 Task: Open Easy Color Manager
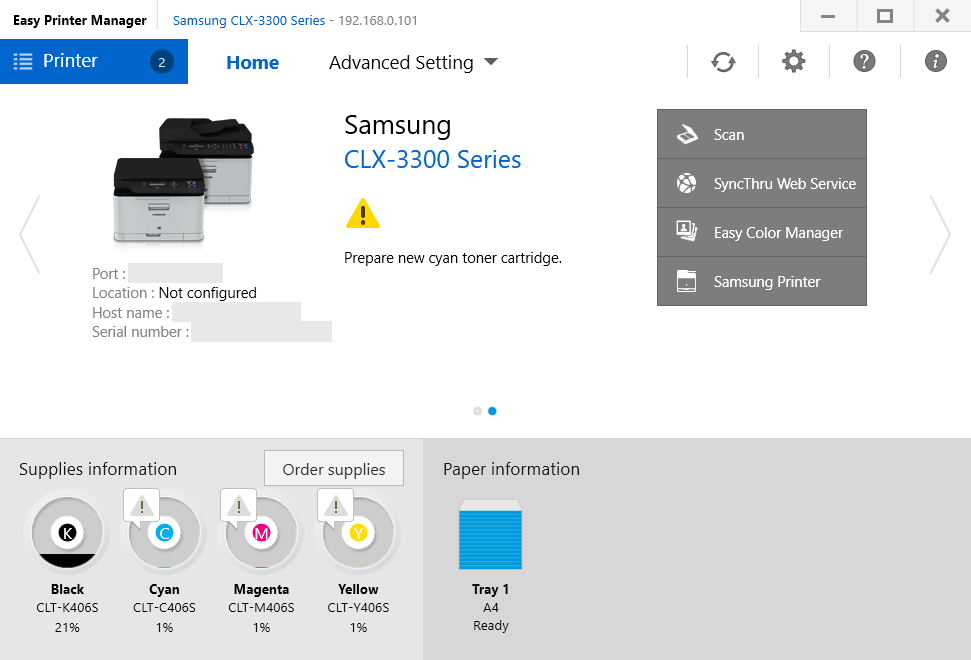pyautogui.click(x=761, y=232)
